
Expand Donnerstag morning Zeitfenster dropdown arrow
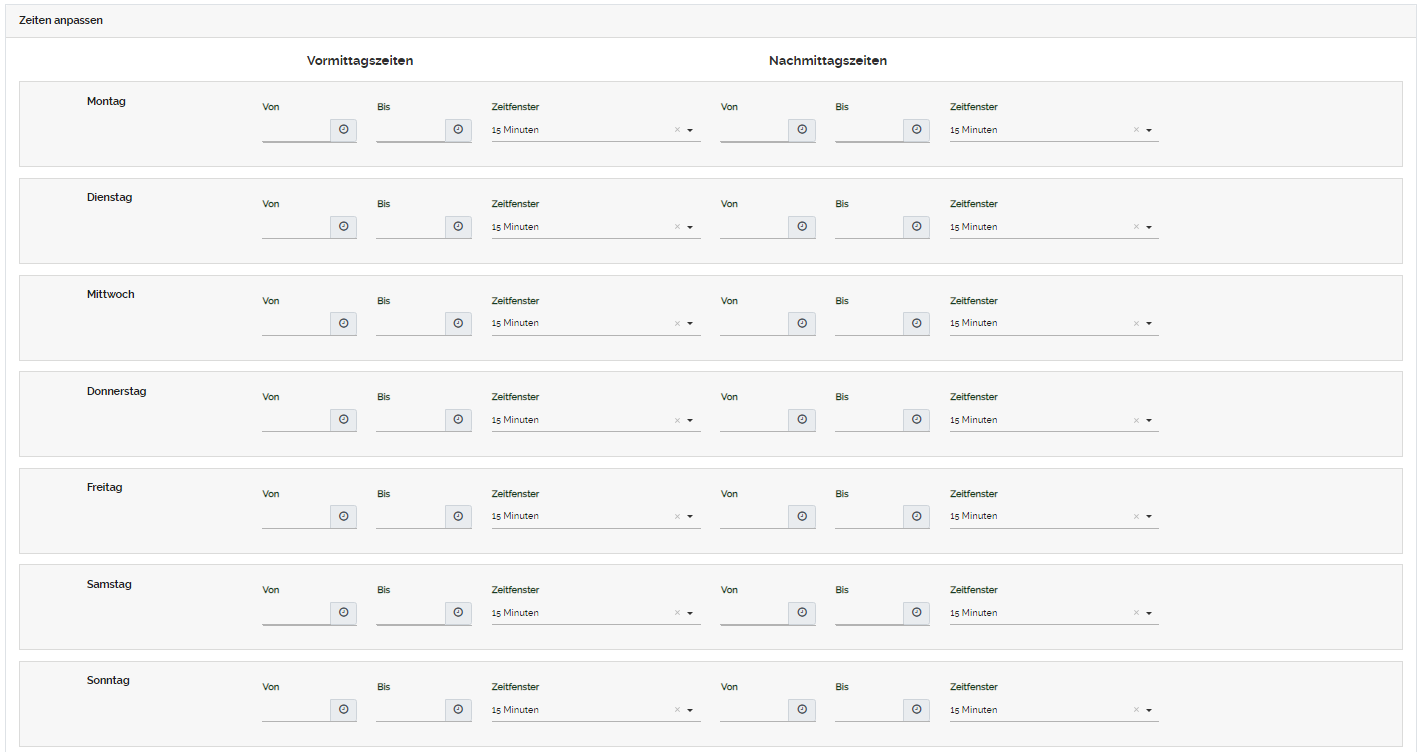pyautogui.click(x=690, y=421)
